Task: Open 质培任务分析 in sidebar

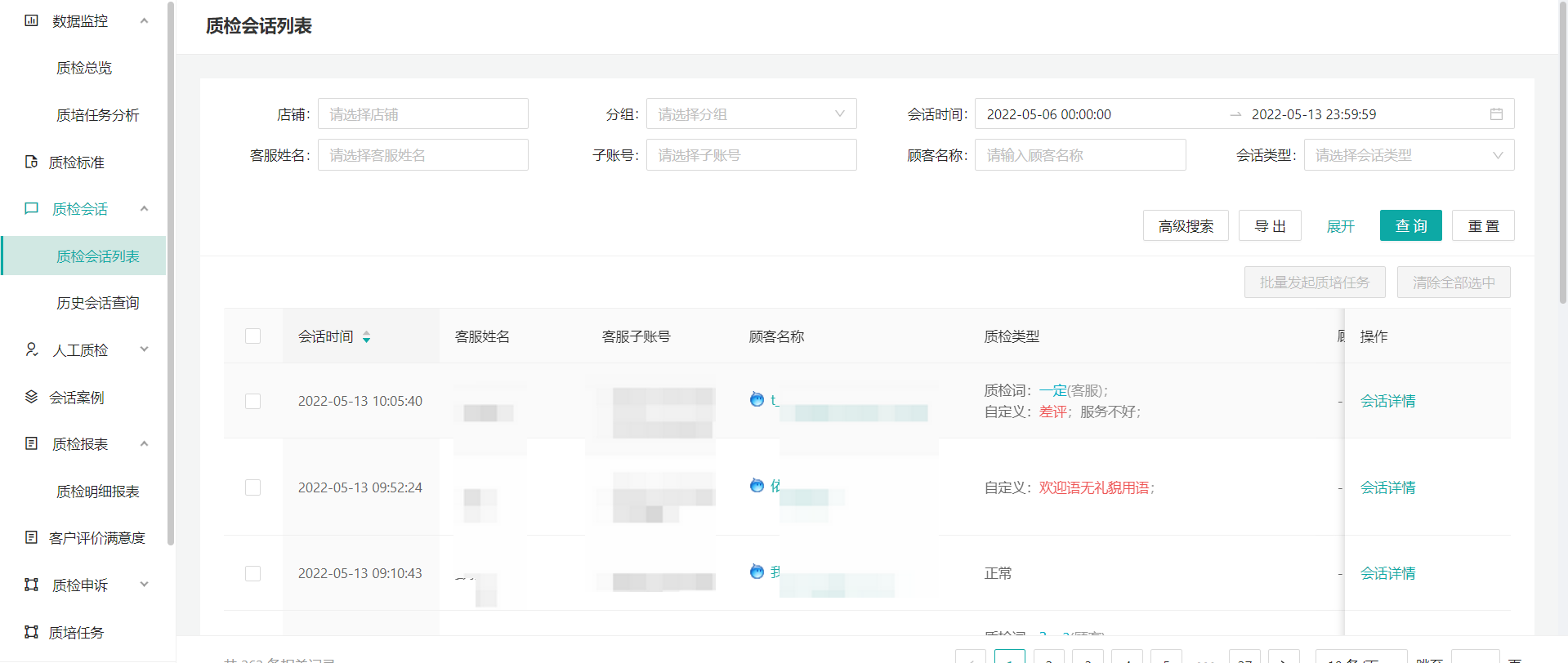Action: pos(97,115)
